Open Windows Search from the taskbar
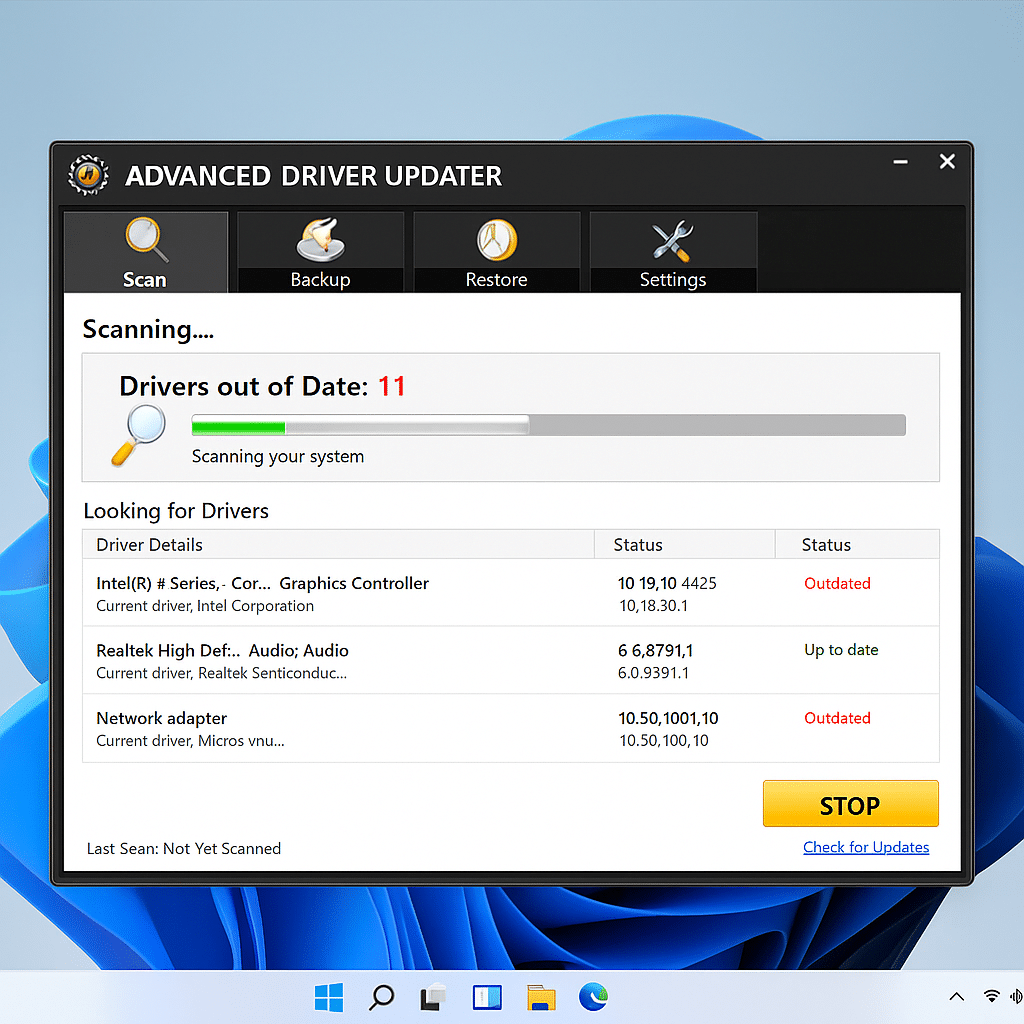 point(382,997)
